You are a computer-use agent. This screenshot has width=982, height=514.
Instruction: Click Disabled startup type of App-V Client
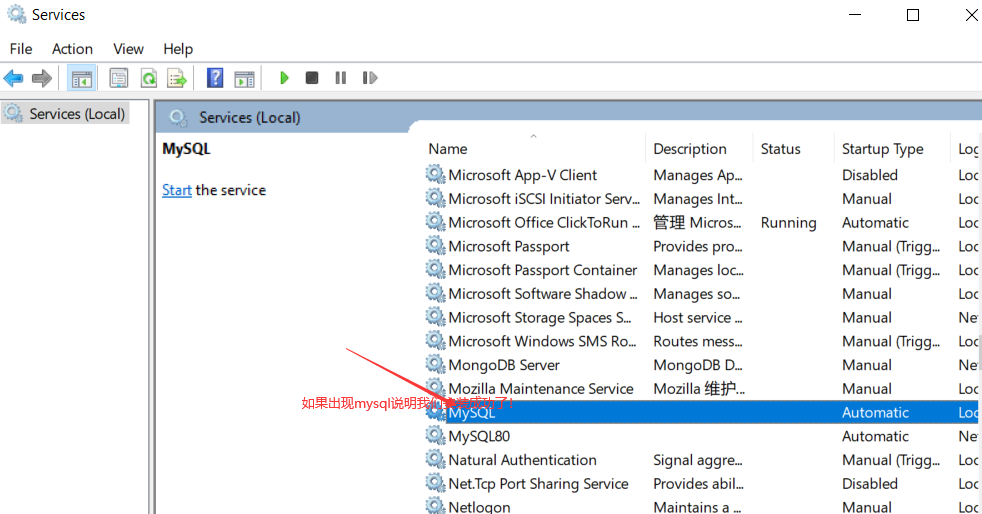point(869,175)
